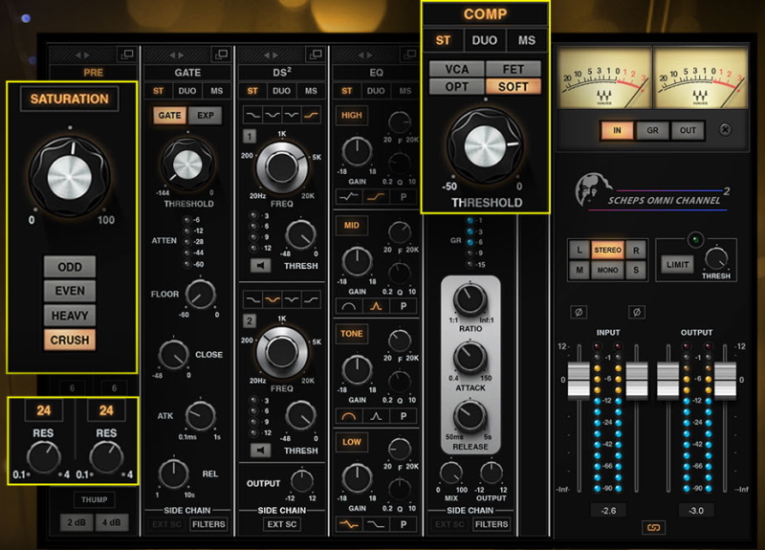Select the FET compressor type
Screen dimensions: 765x550
click(513, 69)
